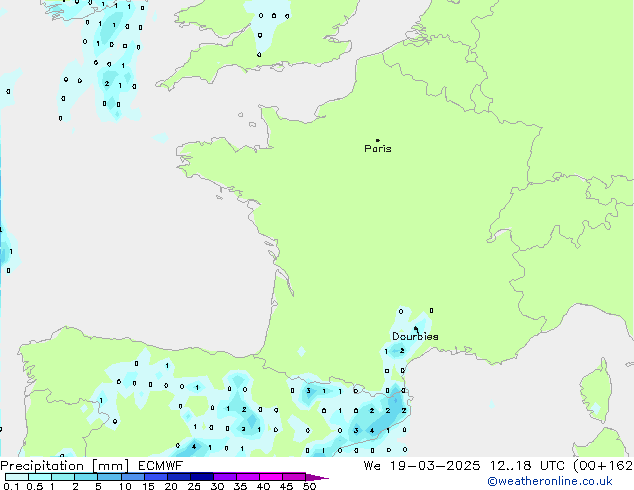Select the lightest 0.1–0.5 mm legend swatch
The image size is (634, 490).
(x=17, y=477)
